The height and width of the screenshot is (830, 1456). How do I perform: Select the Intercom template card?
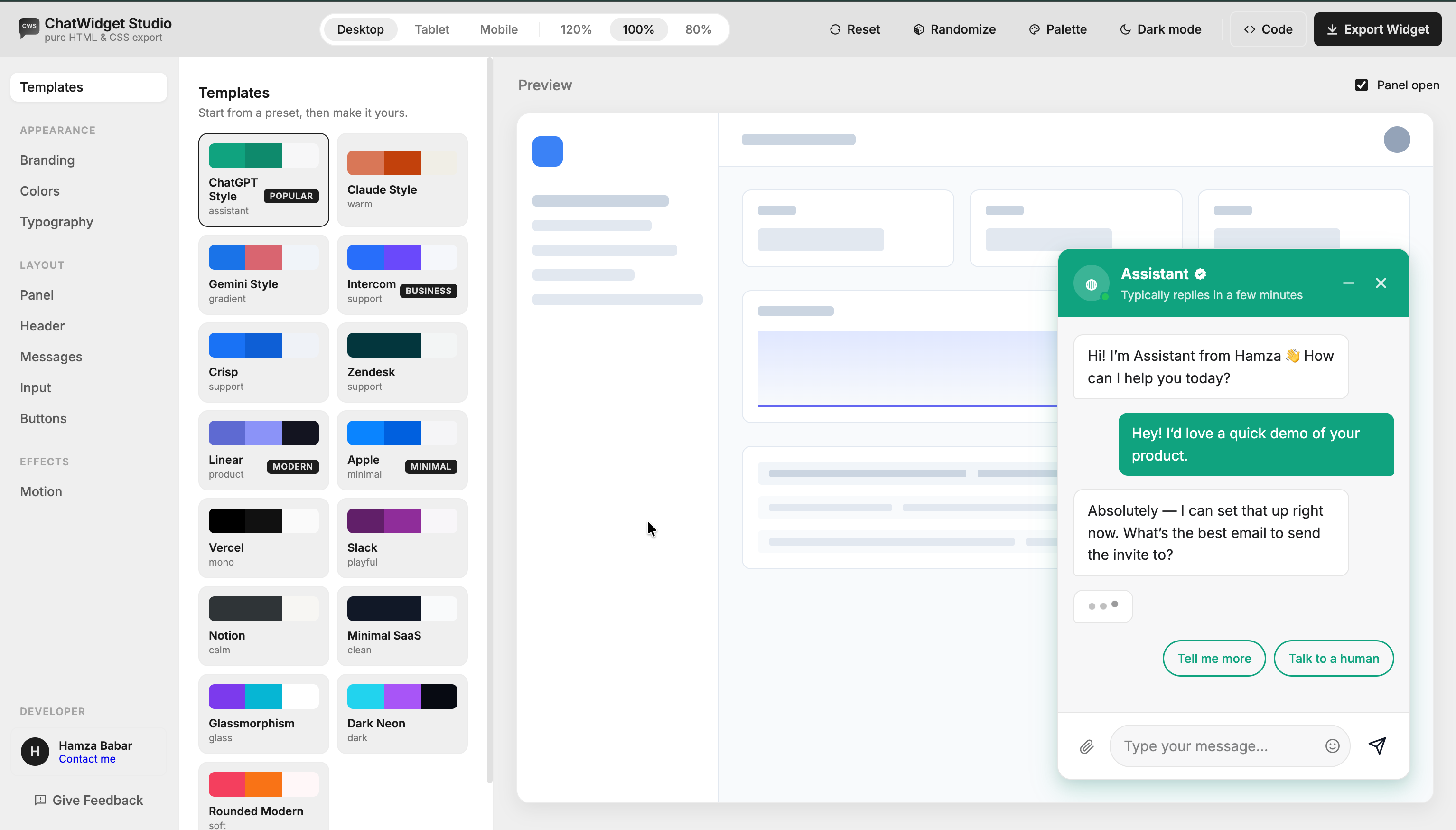402,275
